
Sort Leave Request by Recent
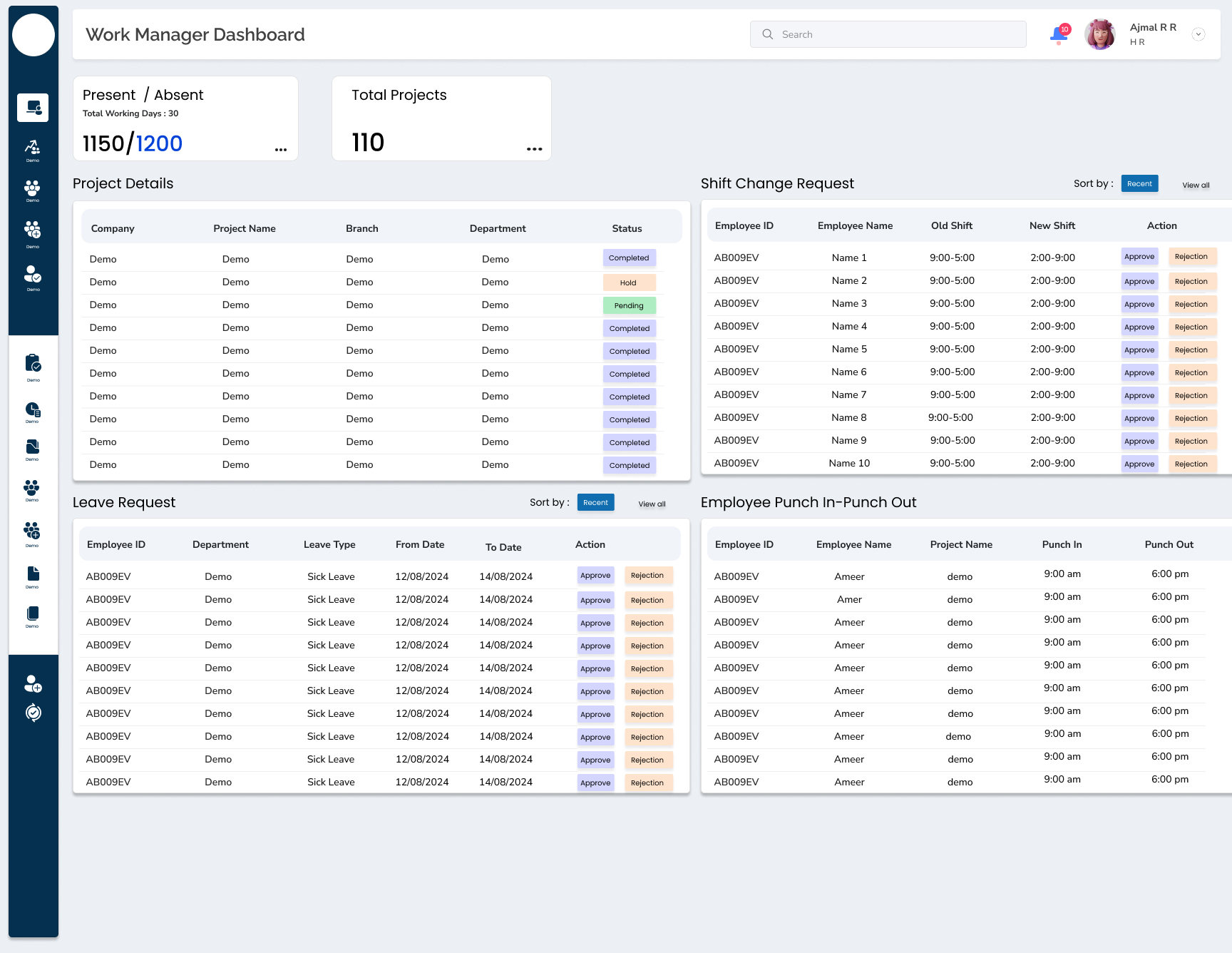595,502
